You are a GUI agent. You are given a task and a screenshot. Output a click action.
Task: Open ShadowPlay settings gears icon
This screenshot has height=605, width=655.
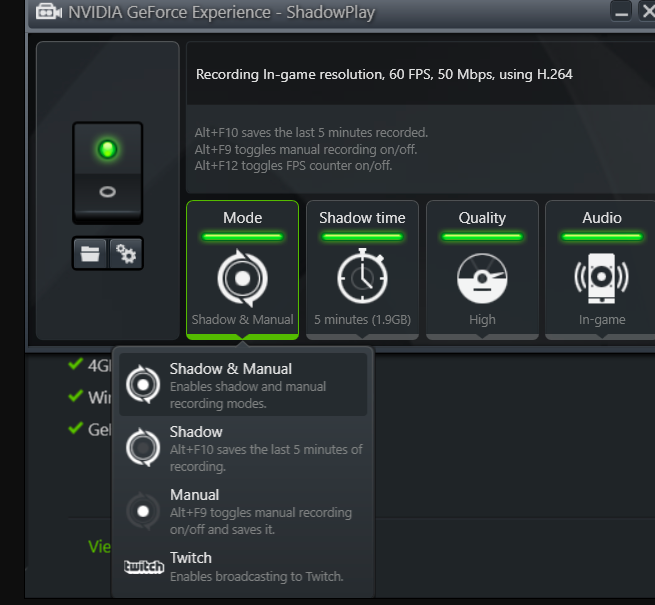tap(126, 253)
